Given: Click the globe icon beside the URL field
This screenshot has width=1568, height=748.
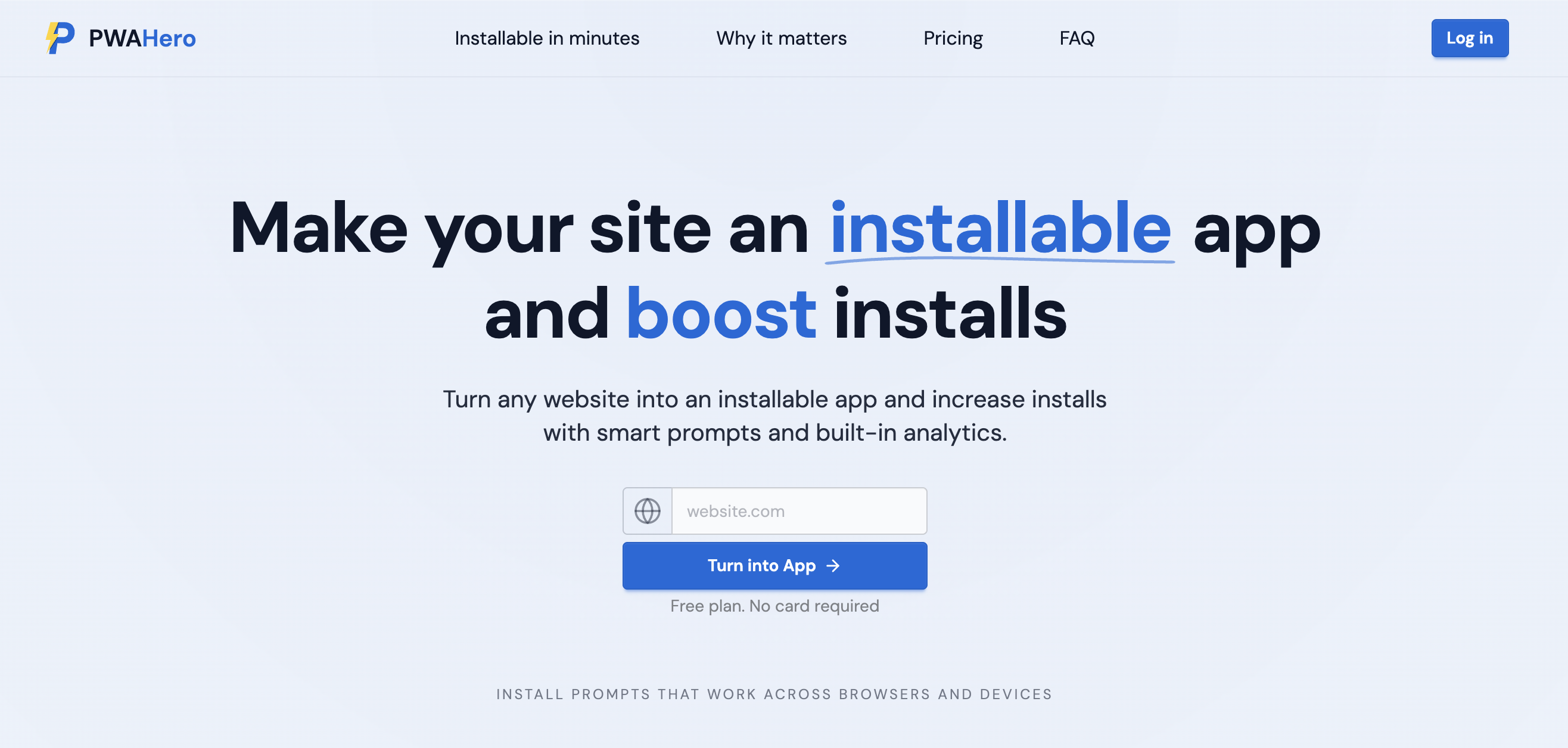Looking at the screenshot, I should 647,511.
